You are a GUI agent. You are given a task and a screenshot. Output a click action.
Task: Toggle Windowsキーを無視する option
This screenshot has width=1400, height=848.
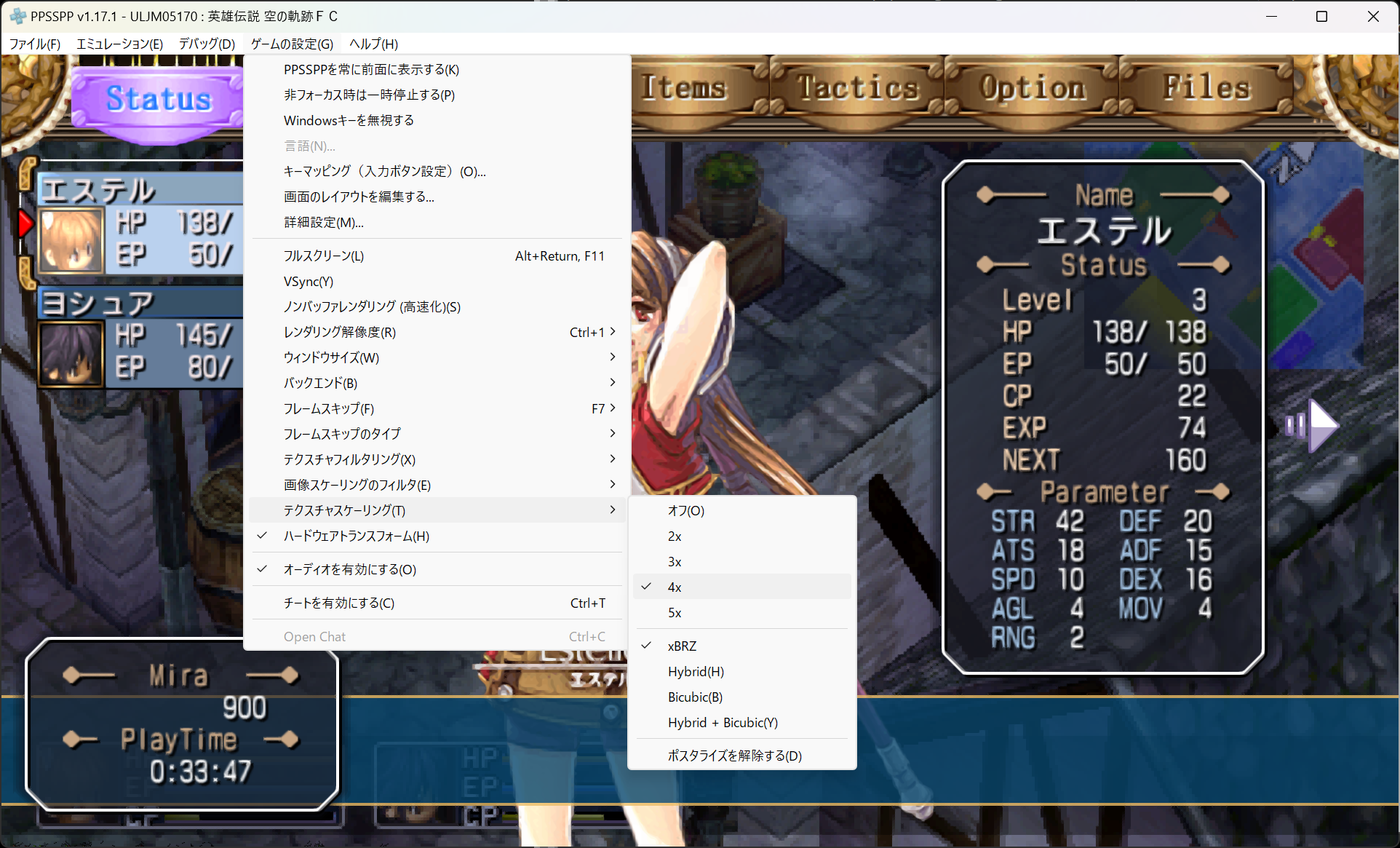[x=437, y=121]
